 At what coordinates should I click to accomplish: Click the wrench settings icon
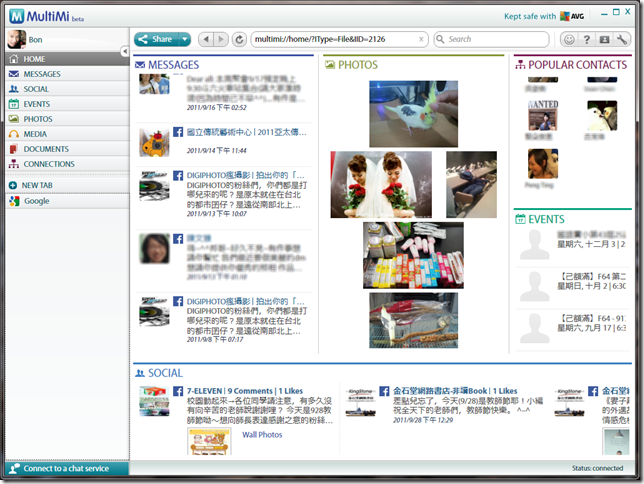pyautogui.click(x=622, y=40)
